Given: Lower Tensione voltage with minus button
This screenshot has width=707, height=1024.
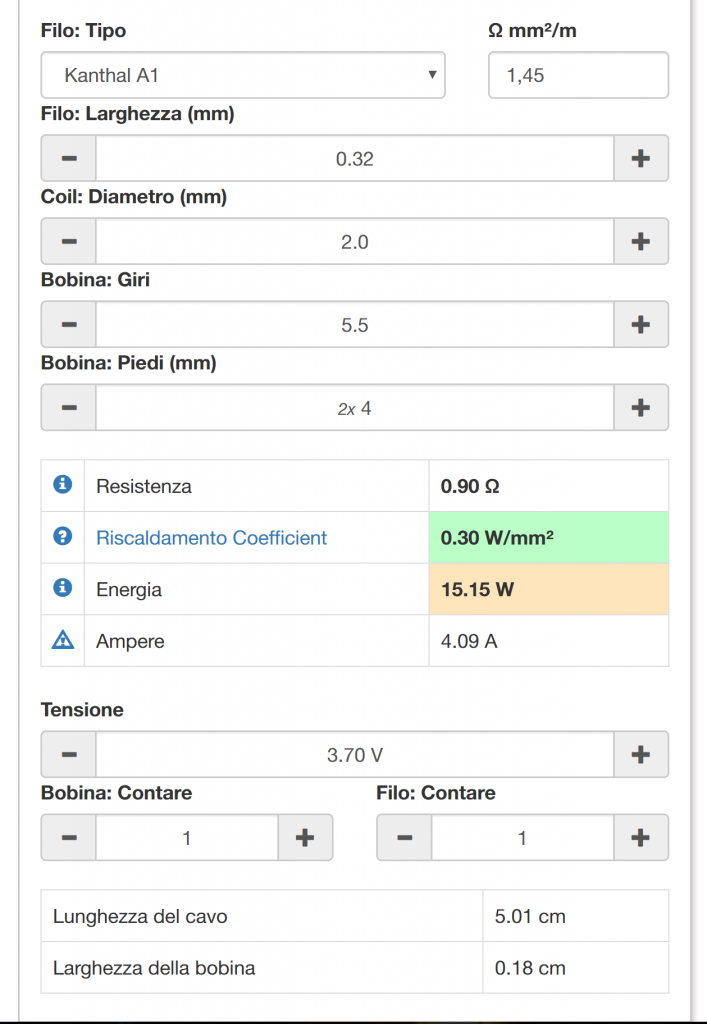Looking at the screenshot, I should coord(69,754).
